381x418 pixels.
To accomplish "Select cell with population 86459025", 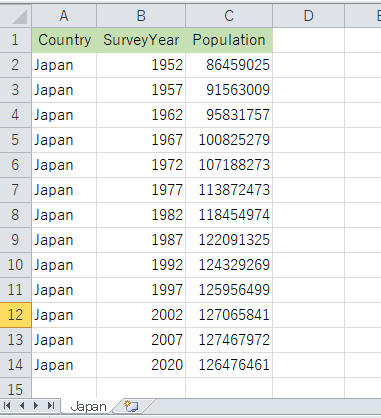I will click(229, 65).
